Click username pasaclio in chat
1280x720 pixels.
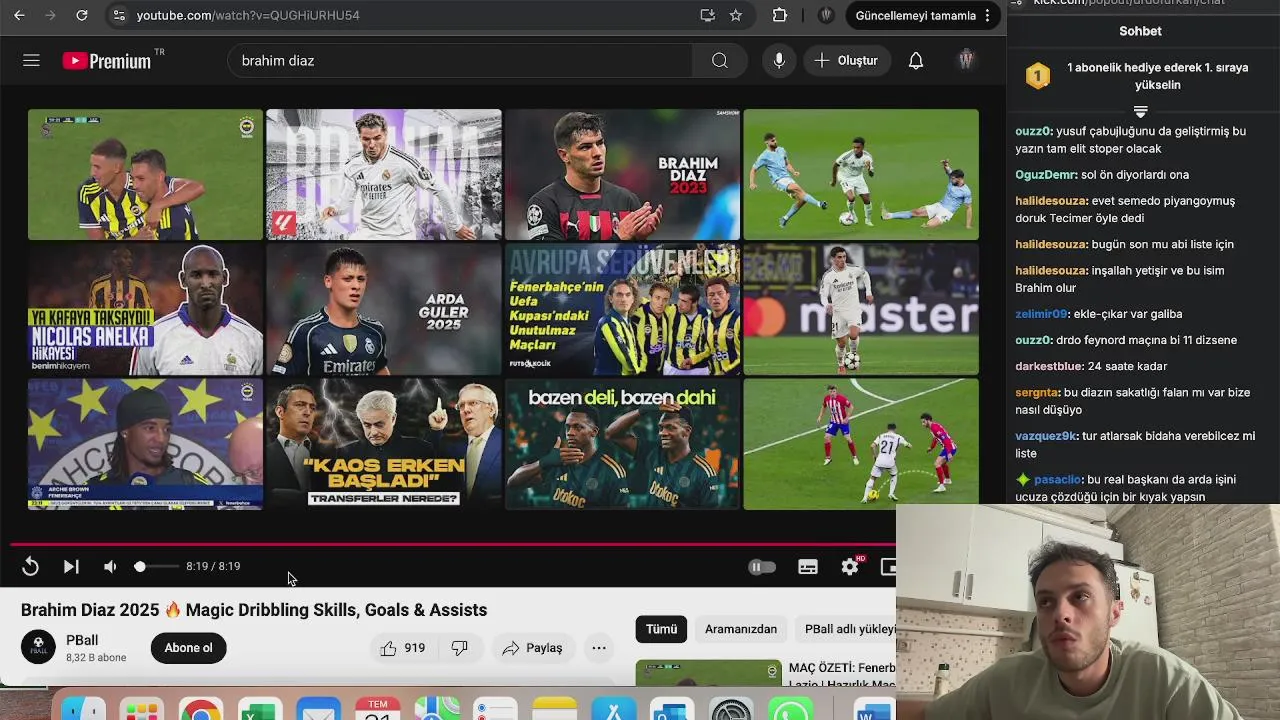[1058, 480]
